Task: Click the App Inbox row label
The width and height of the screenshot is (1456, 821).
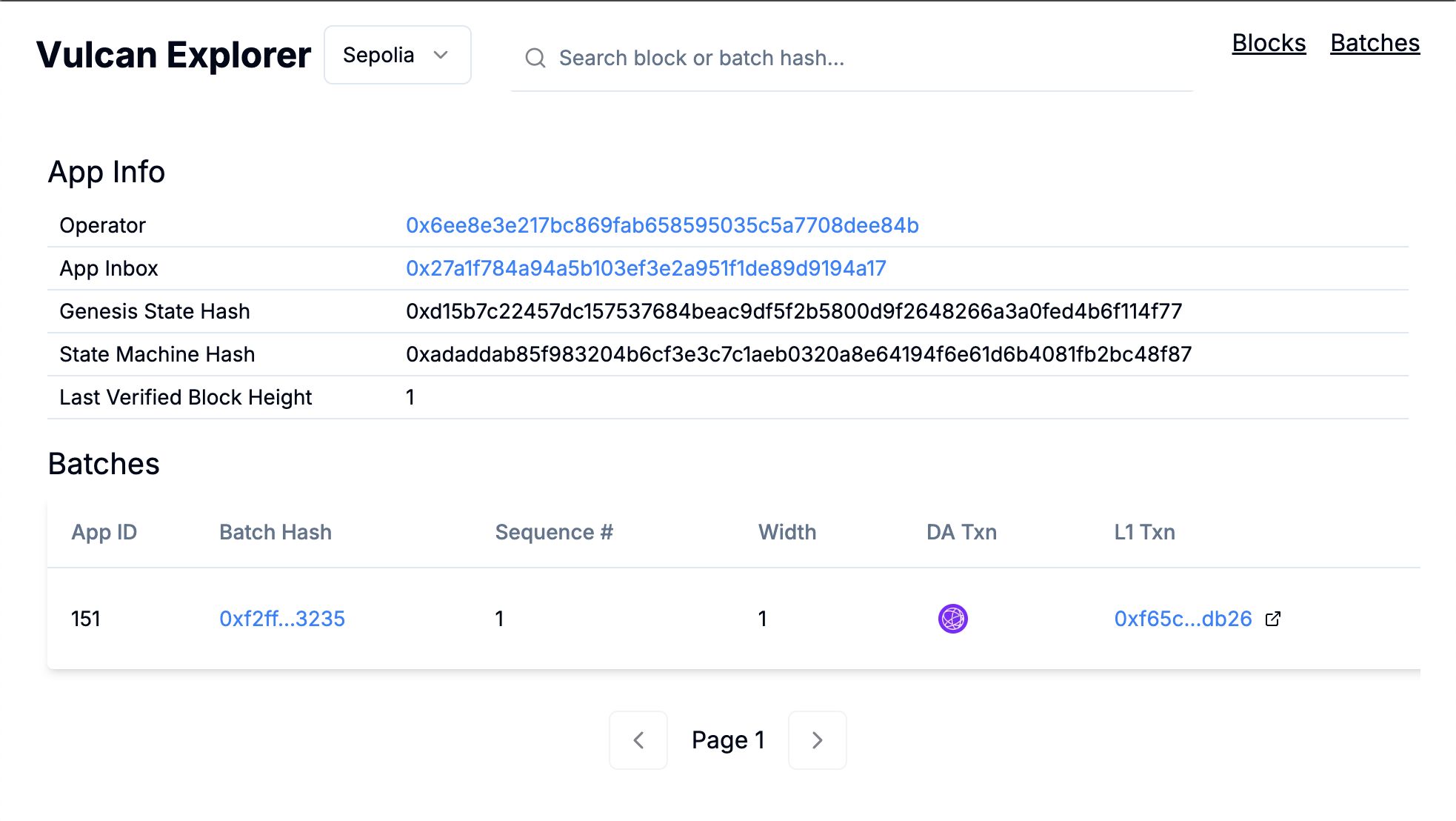Action: click(109, 268)
